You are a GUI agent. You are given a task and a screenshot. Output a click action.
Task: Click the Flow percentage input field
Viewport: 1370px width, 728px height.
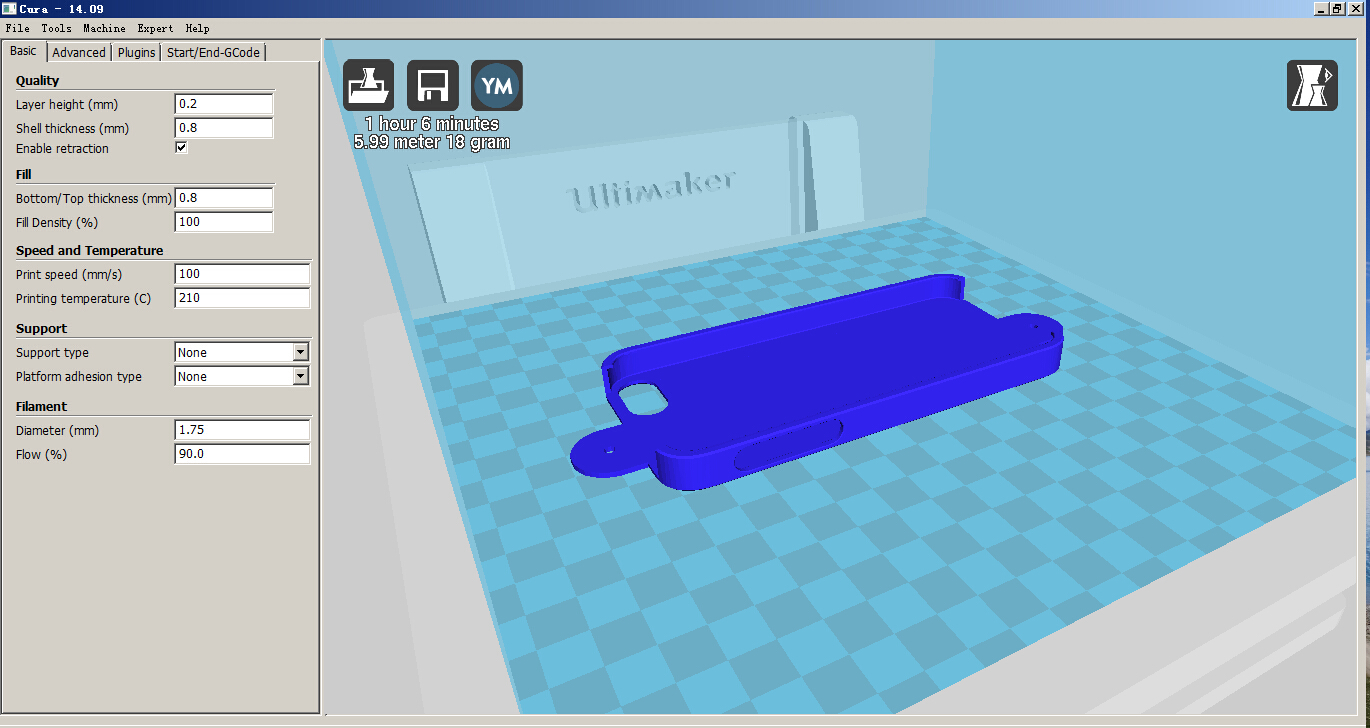[242, 454]
